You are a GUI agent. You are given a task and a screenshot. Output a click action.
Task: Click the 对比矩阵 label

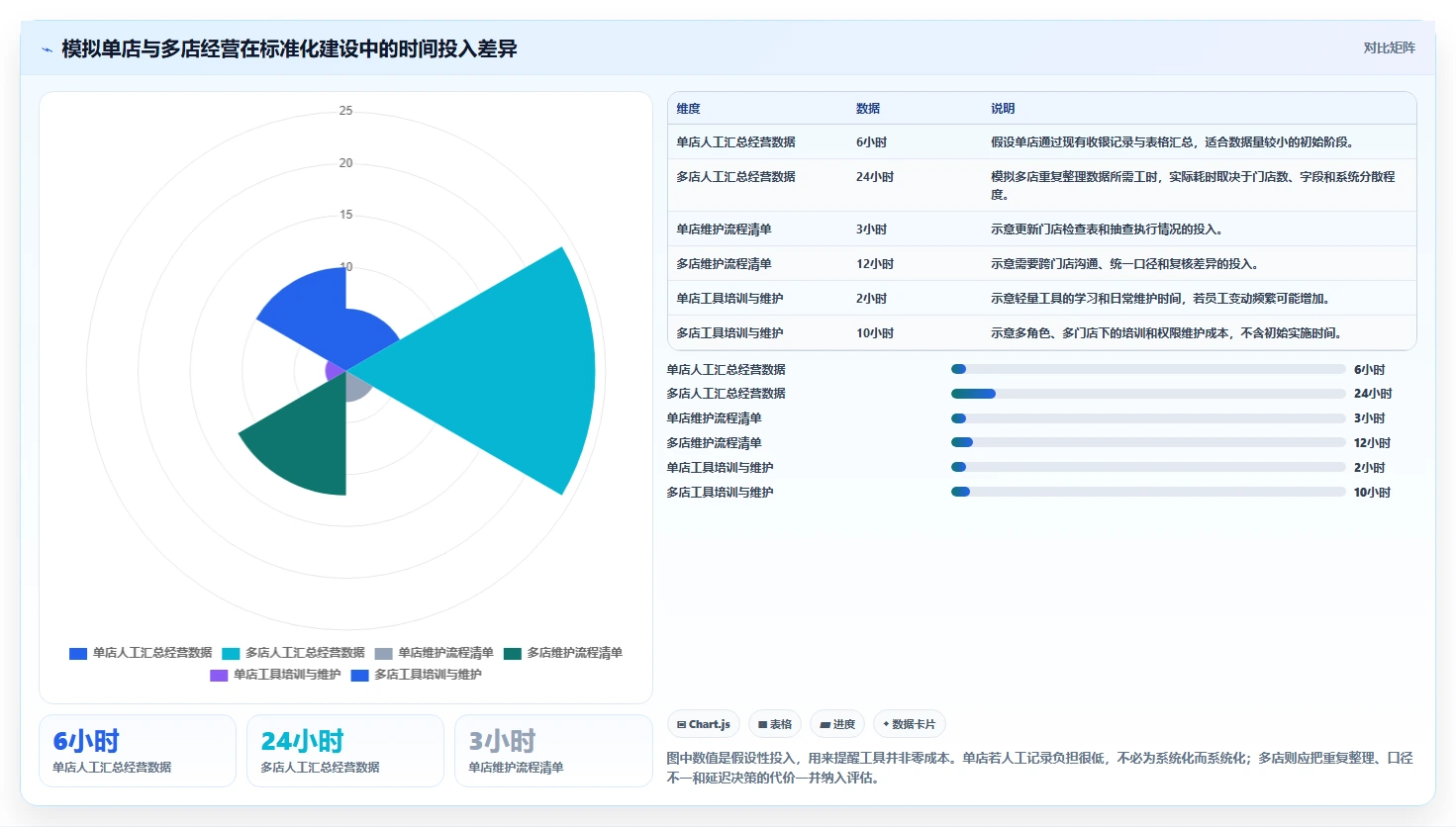[x=1389, y=47]
